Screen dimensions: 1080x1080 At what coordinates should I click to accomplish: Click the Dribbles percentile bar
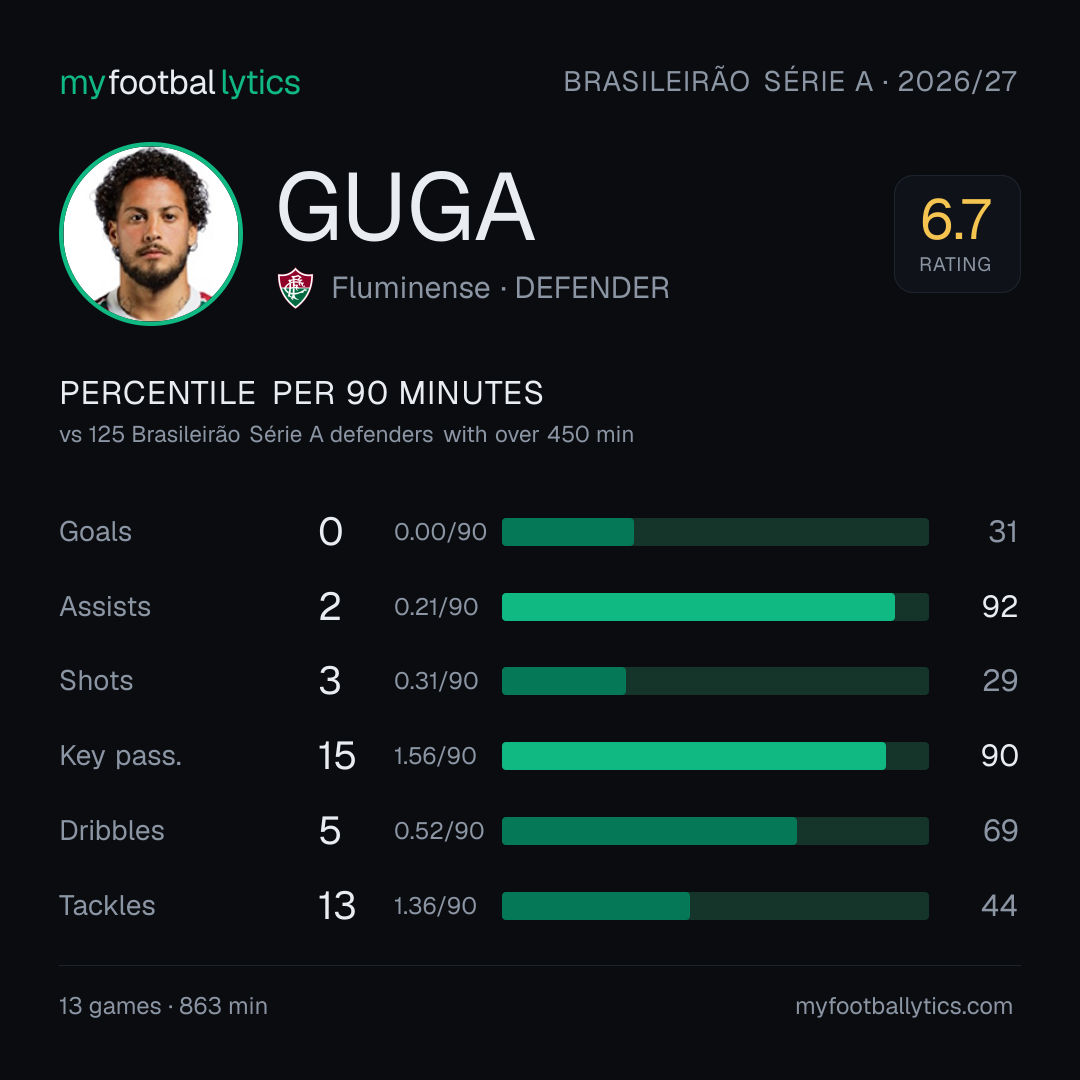coord(715,831)
